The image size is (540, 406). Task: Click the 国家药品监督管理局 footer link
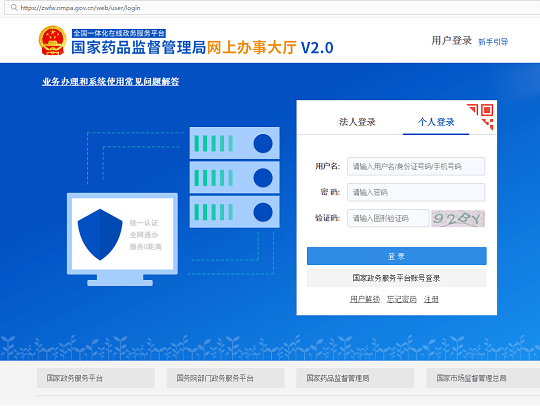pos(355,378)
